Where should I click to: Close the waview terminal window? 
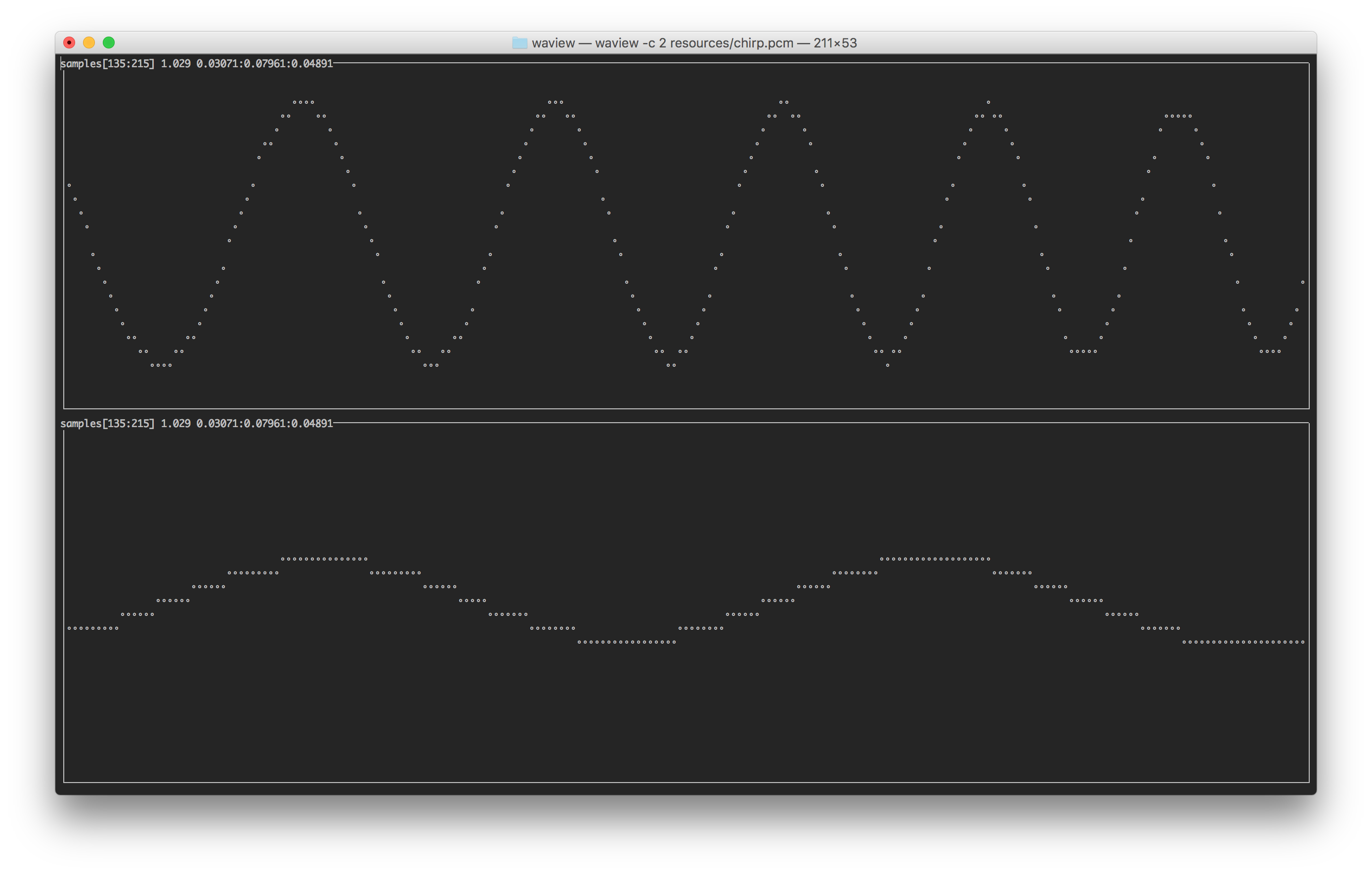(69, 43)
